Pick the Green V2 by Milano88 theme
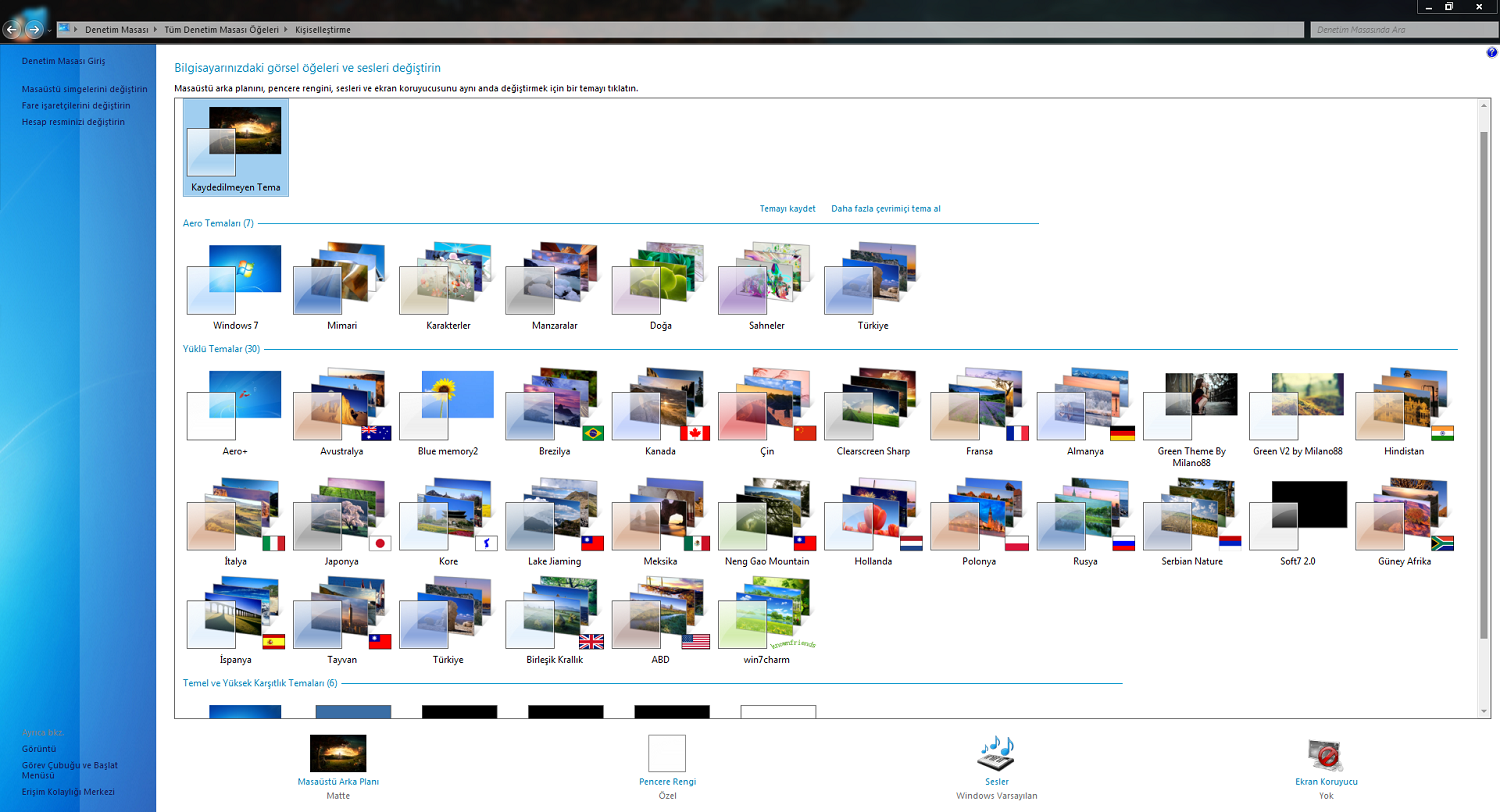The height and width of the screenshot is (812, 1500). [1297, 413]
